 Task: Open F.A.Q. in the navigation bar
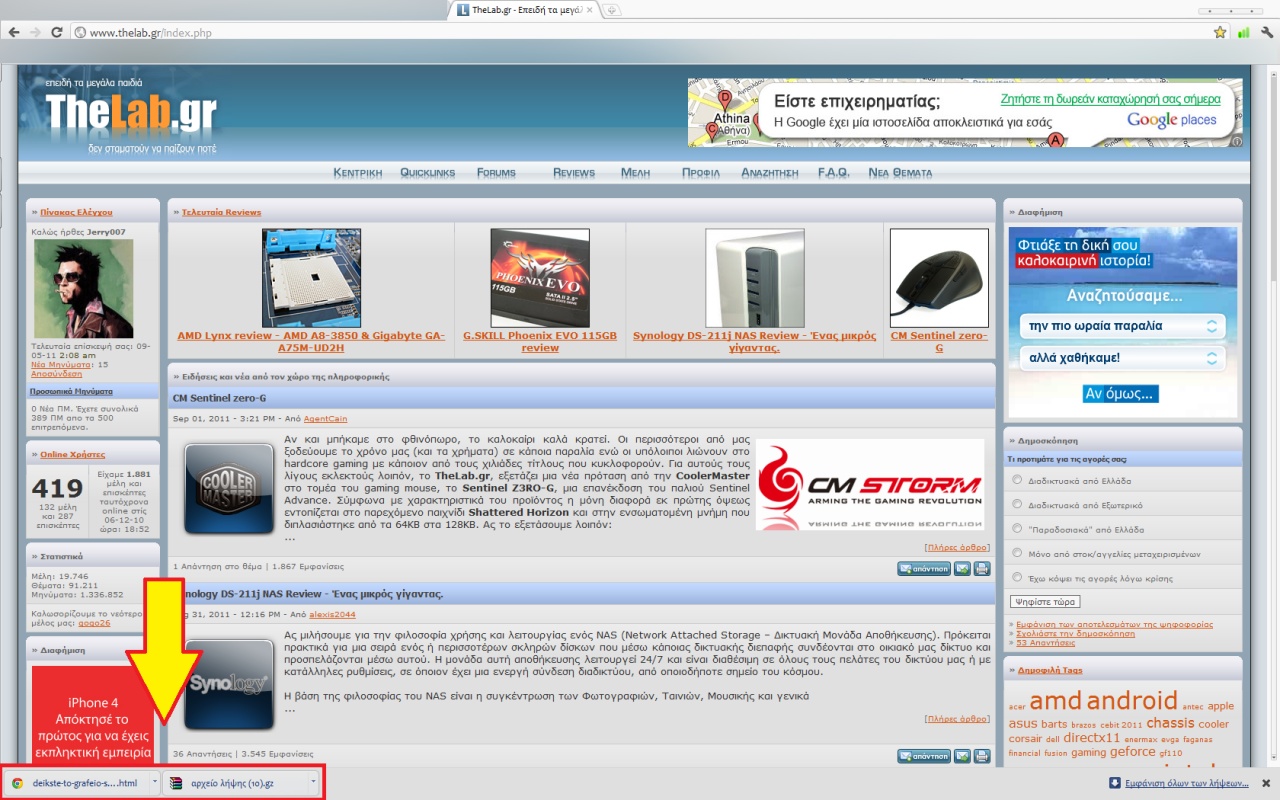(834, 172)
